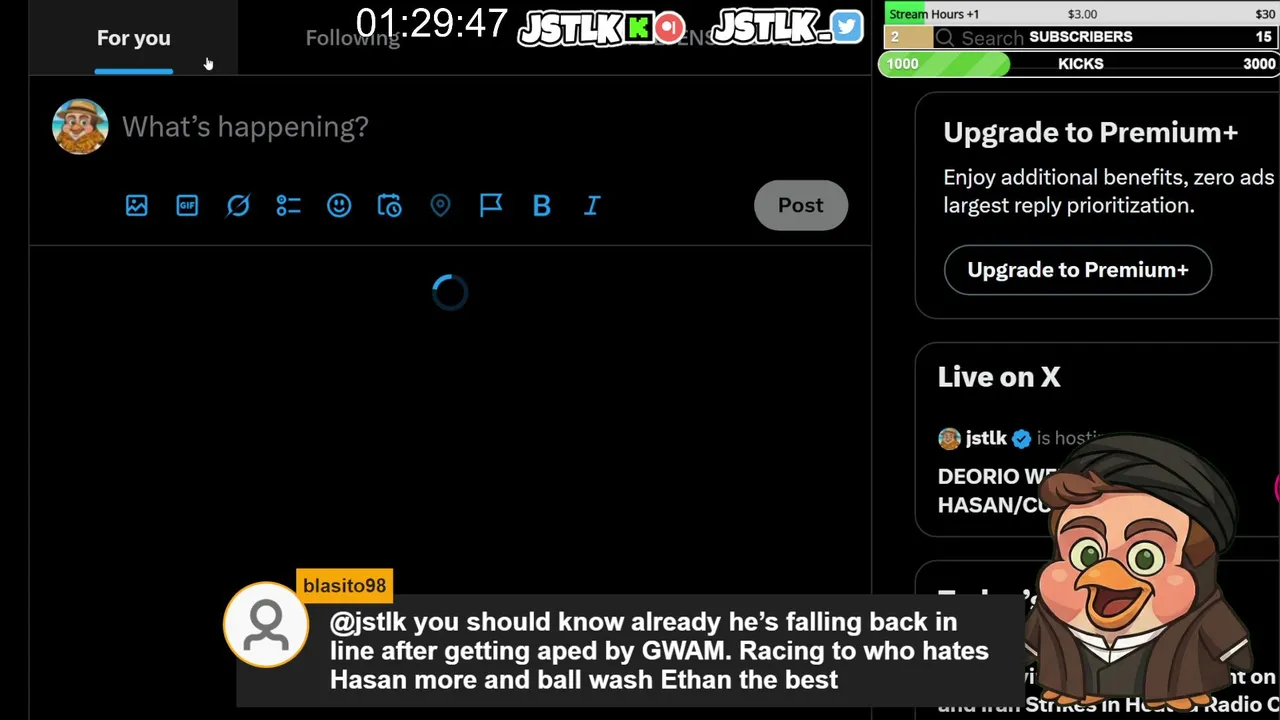Click the Live on X heading
This screenshot has height=720, width=1280.
999,377
